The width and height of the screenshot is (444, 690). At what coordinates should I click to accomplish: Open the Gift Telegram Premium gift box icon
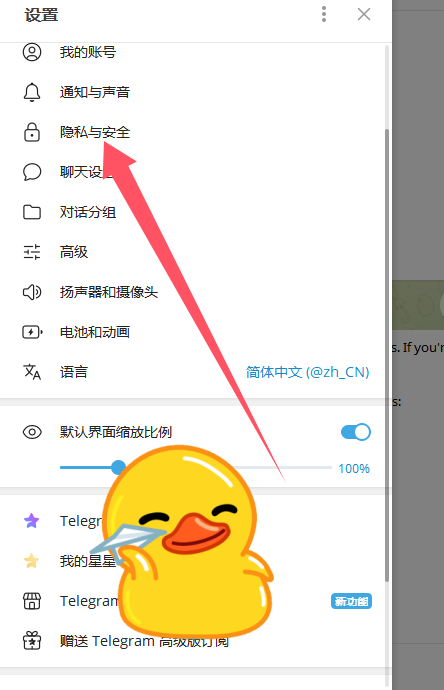pos(32,641)
